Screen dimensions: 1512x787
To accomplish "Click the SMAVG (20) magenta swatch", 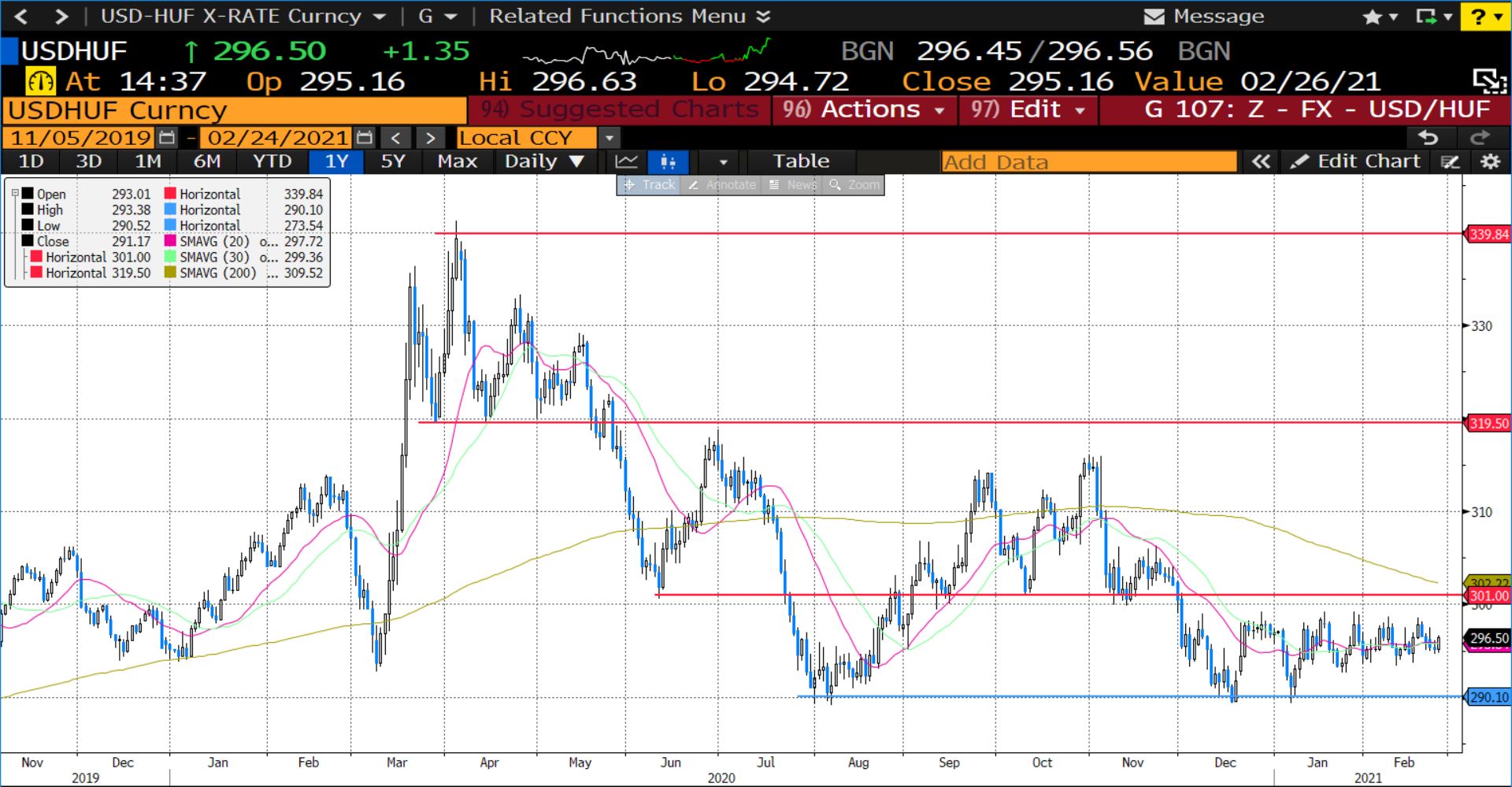I will pos(170,241).
